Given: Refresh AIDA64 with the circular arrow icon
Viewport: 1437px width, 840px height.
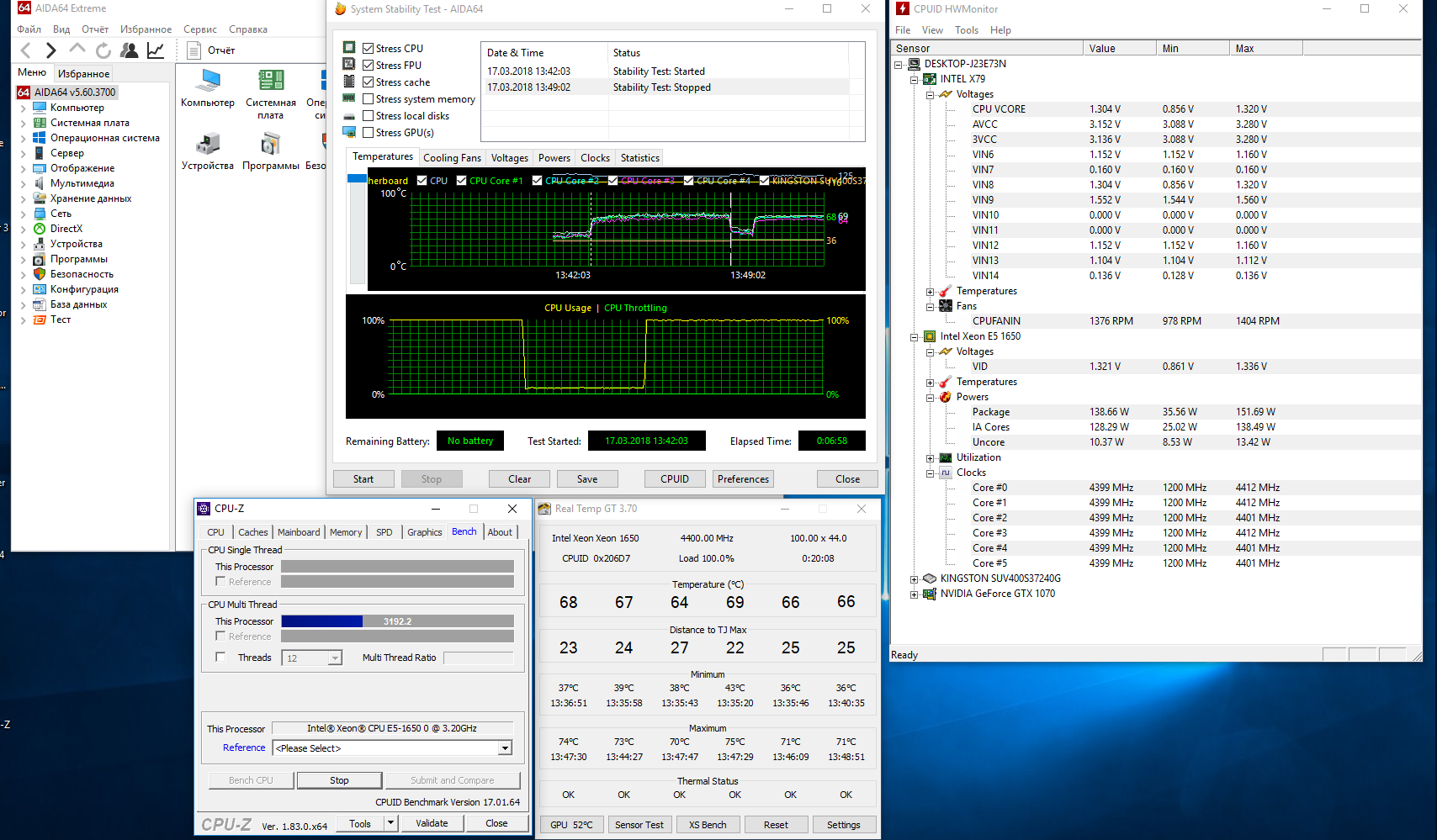Looking at the screenshot, I should (103, 50).
